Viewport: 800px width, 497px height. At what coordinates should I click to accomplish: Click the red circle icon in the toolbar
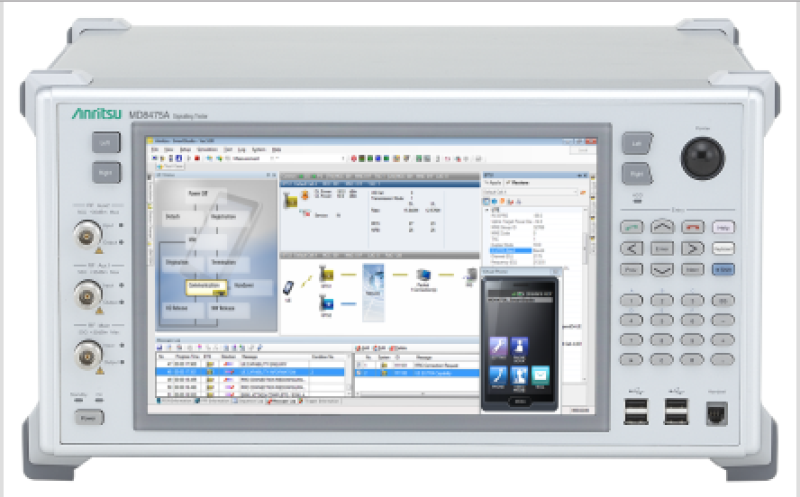coord(353,159)
